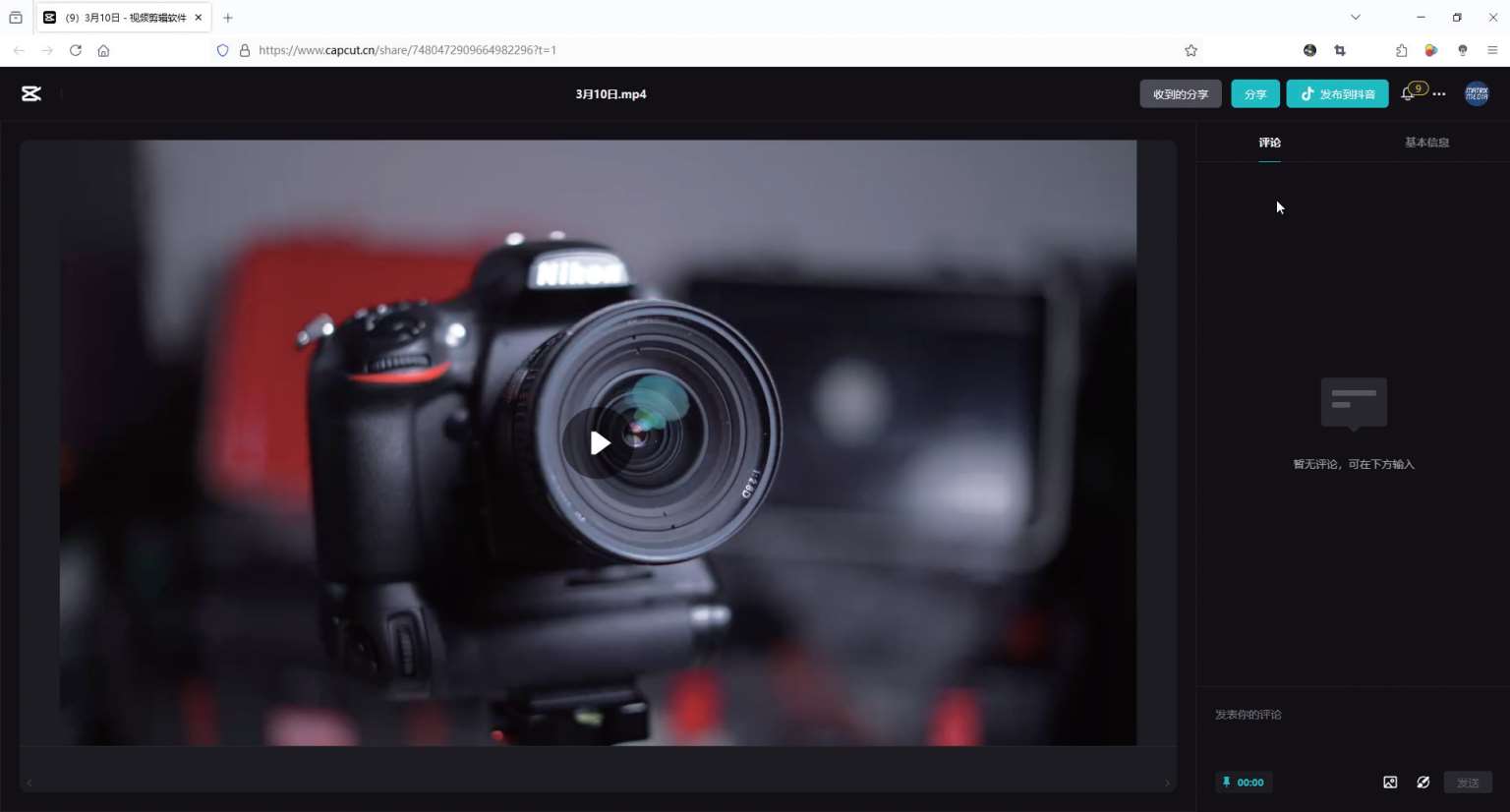Image resolution: width=1510 pixels, height=812 pixels.
Task: Click the screenshot crop icon in toolbar
Action: [1340, 50]
